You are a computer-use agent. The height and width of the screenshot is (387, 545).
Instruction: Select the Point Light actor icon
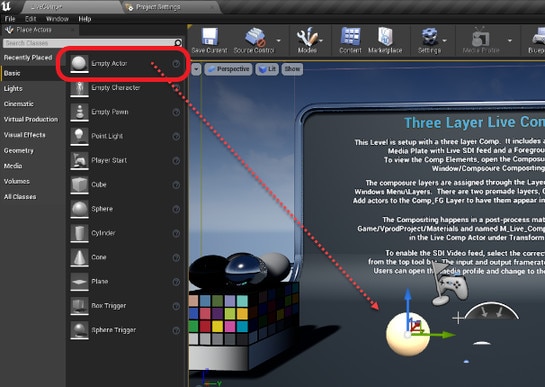pos(79,136)
